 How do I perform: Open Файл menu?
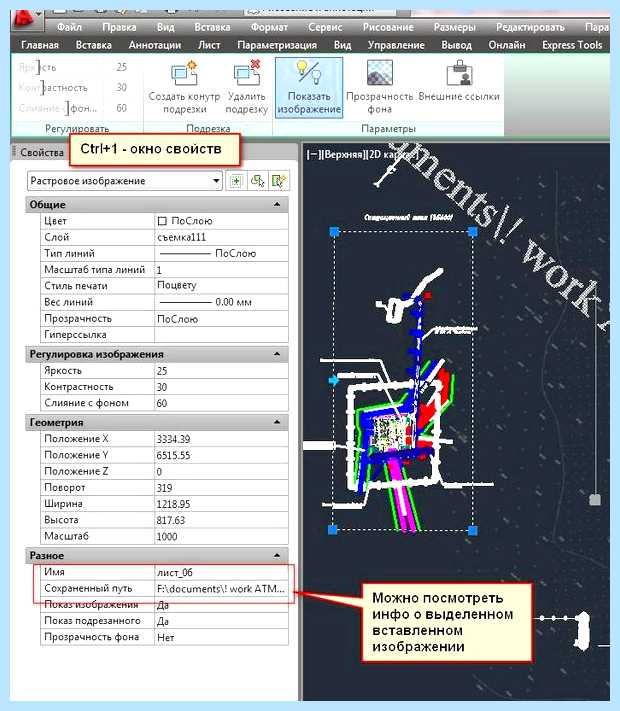click(69, 27)
